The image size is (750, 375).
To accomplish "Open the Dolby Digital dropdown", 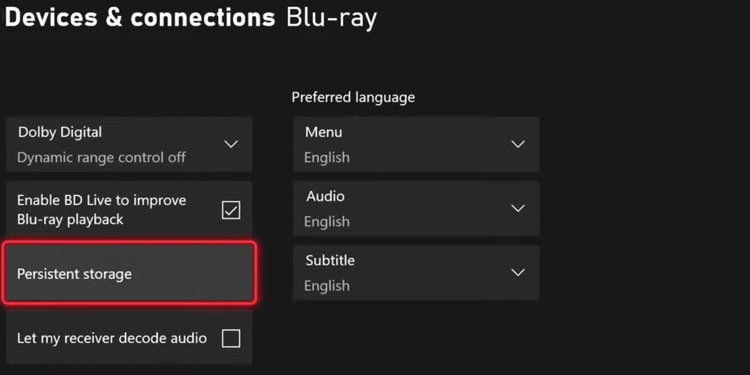I will point(129,144).
